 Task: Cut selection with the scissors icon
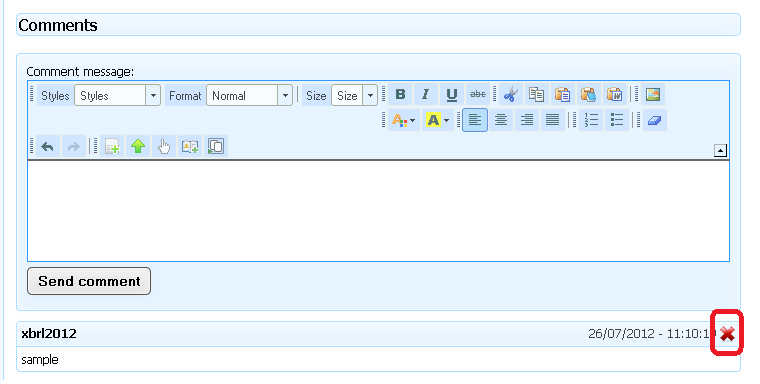pos(510,94)
